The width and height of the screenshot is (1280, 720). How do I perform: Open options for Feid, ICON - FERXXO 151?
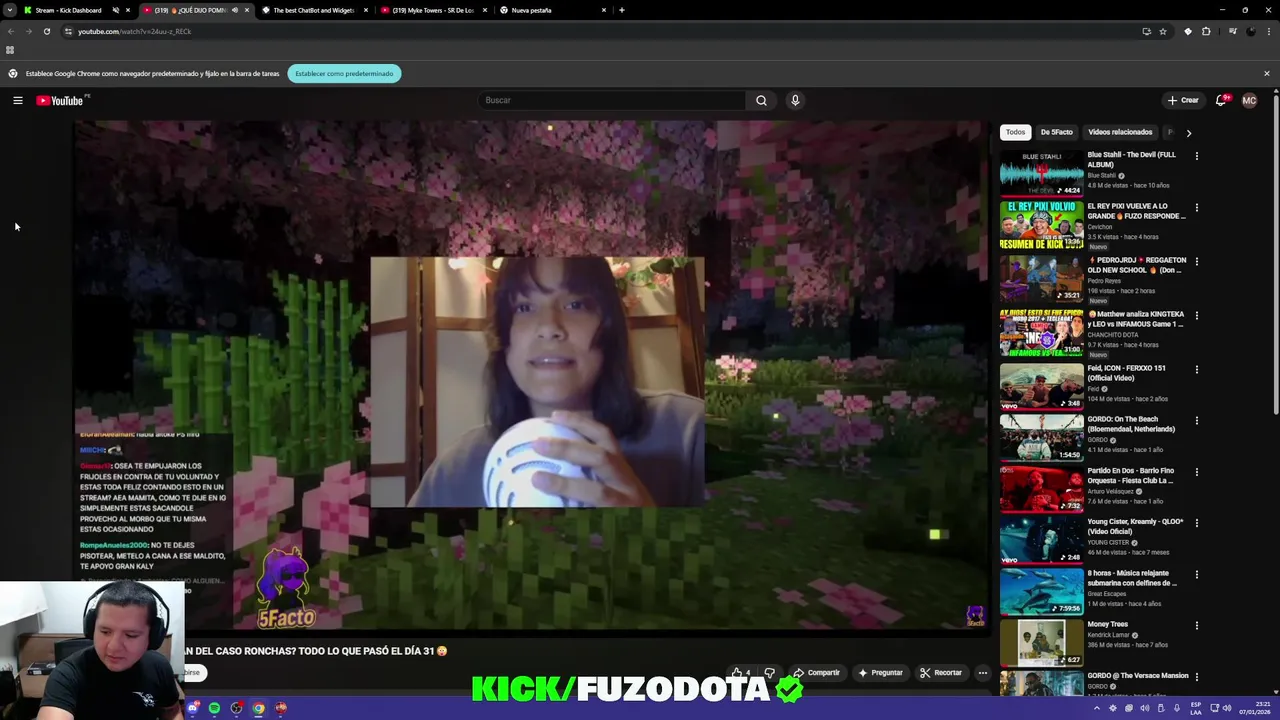click(x=1196, y=369)
